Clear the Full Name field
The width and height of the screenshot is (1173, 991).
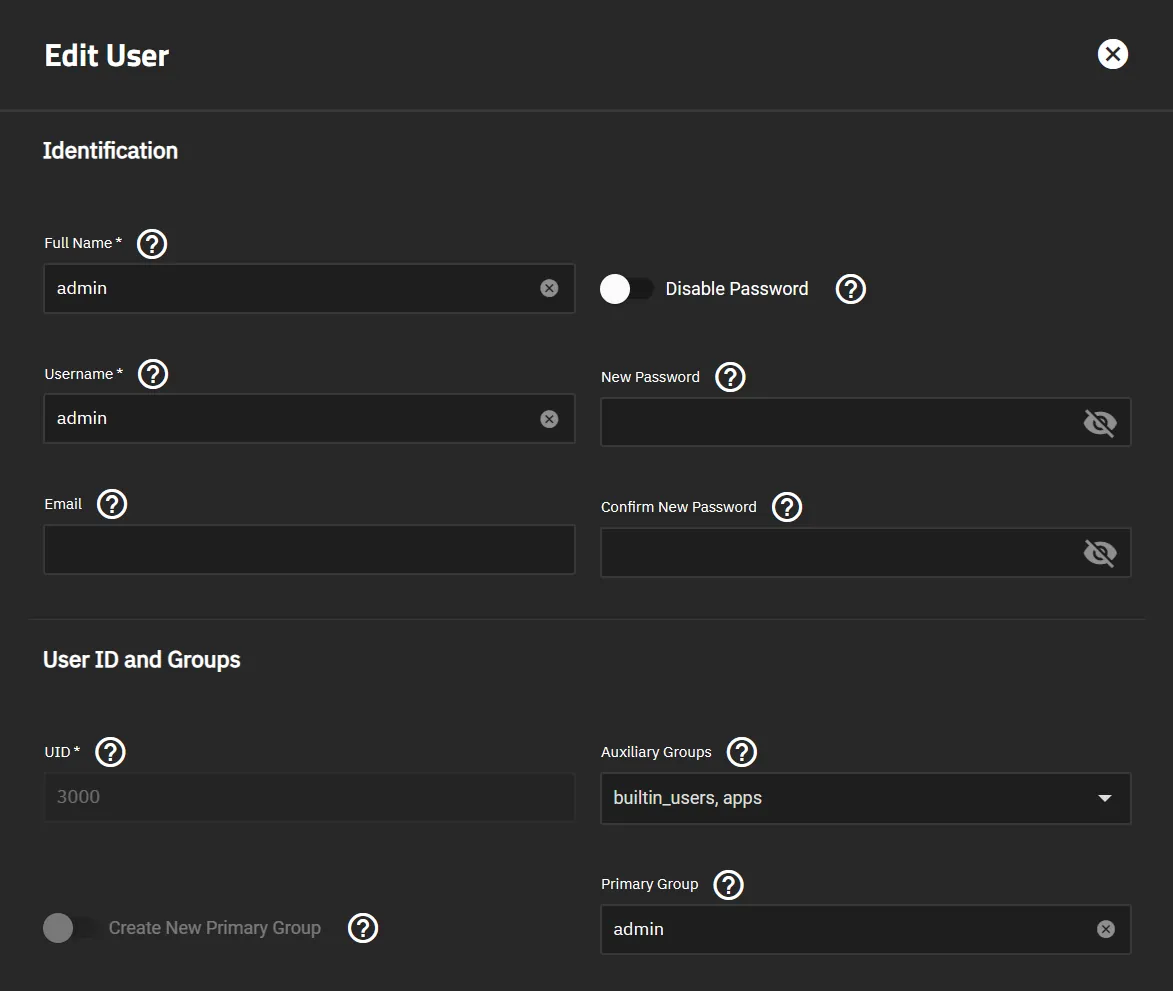[549, 287]
